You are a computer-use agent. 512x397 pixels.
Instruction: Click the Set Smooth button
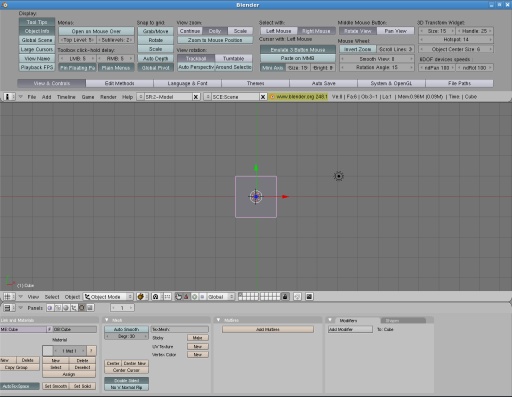tap(56, 386)
